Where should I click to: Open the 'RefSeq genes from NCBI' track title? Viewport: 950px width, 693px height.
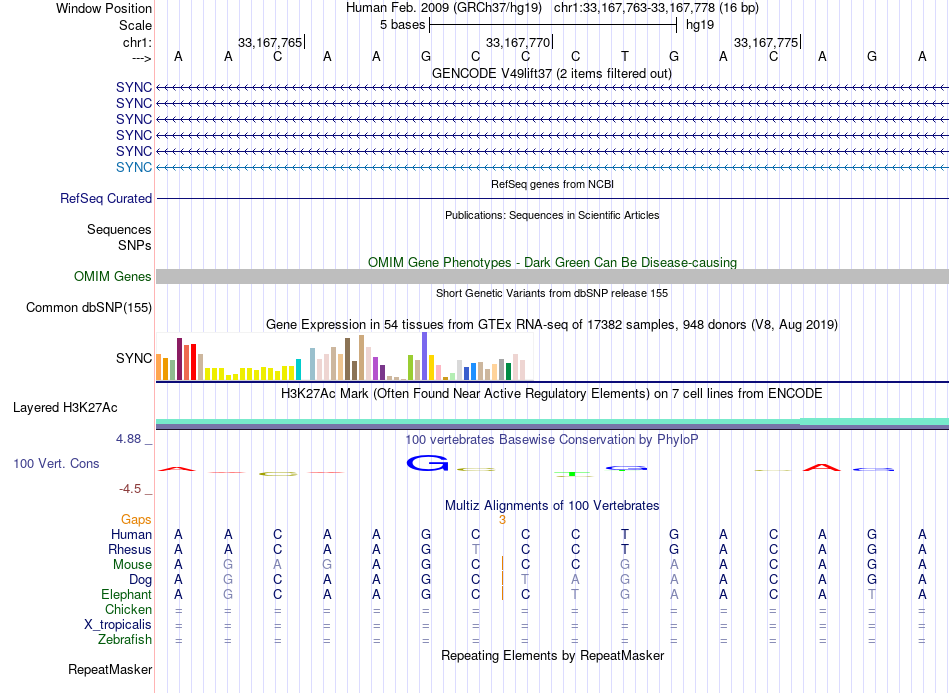click(x=552, y=184)
